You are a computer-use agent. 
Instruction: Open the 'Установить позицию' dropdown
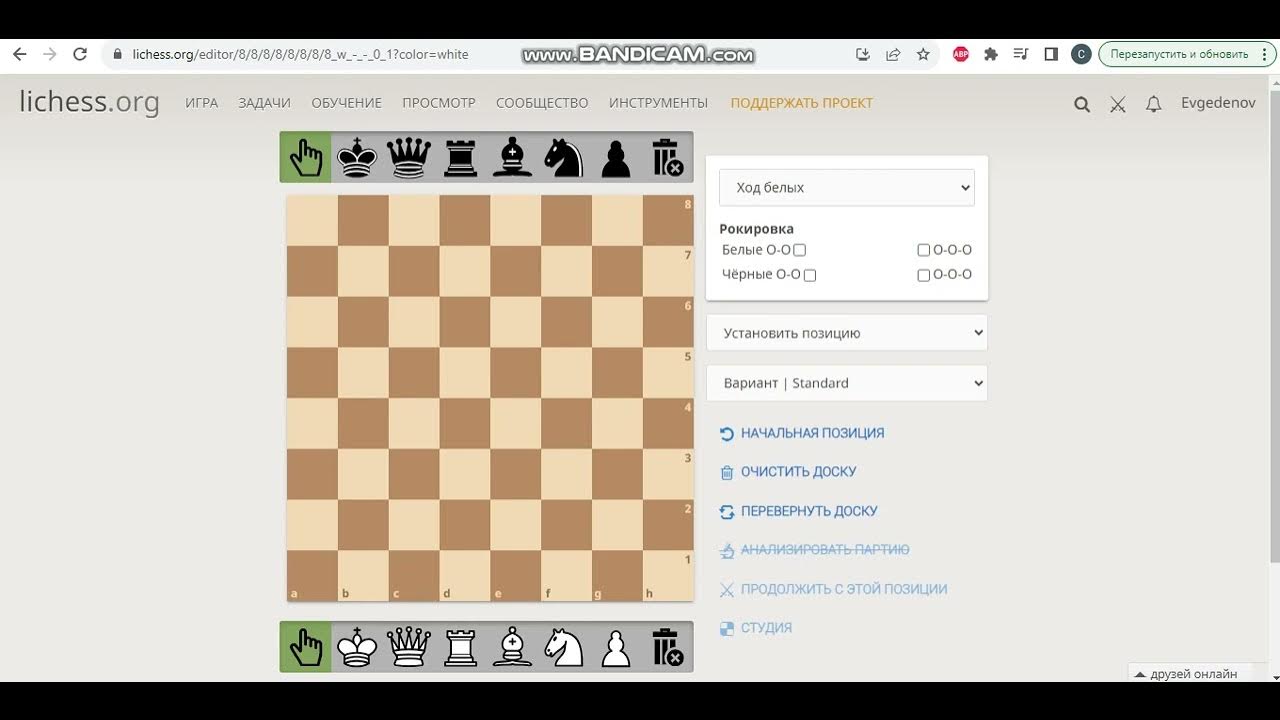pos(847,333)
